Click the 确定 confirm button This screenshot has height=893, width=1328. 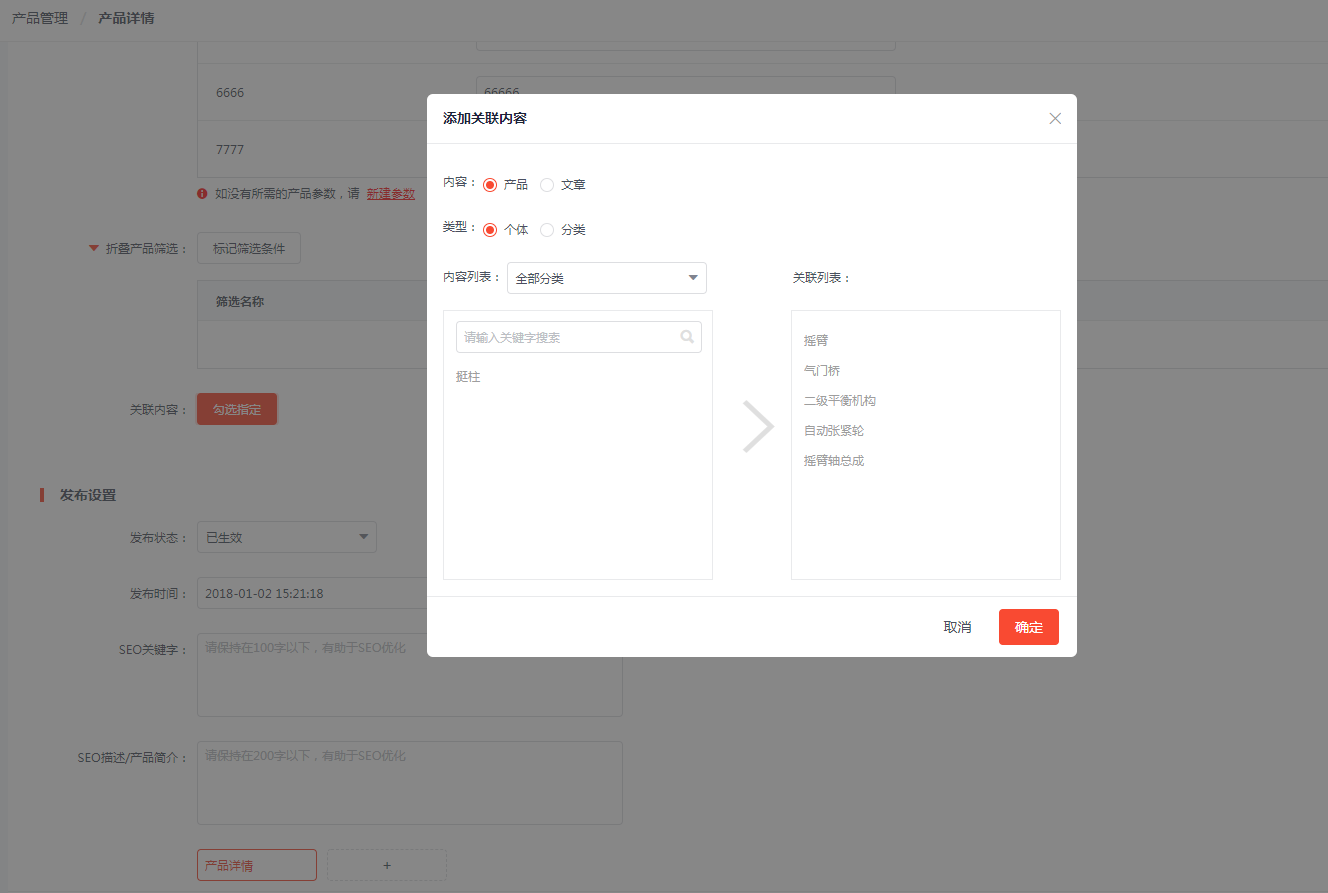point(1029,627)
